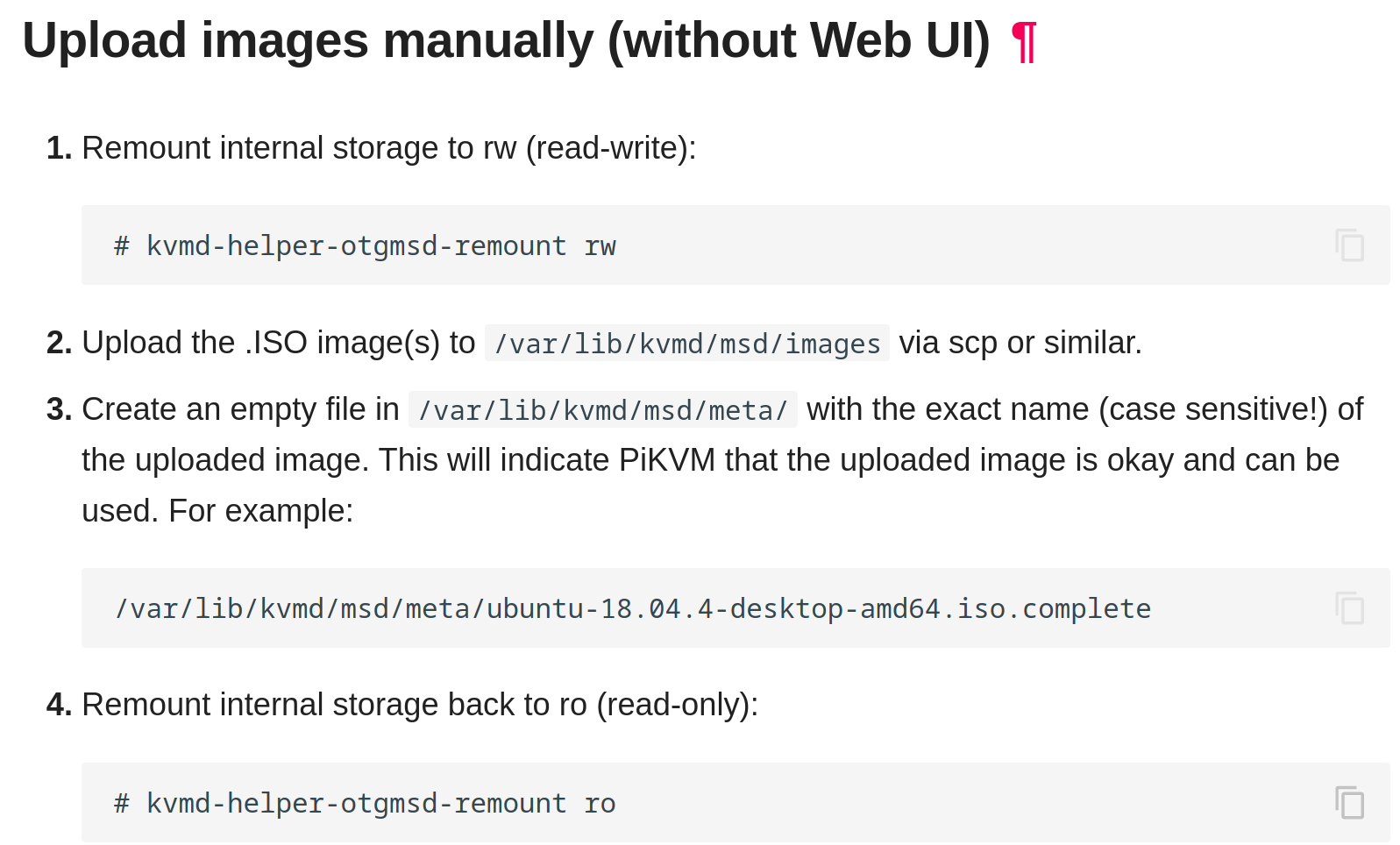Screen dimensions: 1400x845
Task: Click the 'via scp or similar.' text
Action: (x=1020, y=343)
